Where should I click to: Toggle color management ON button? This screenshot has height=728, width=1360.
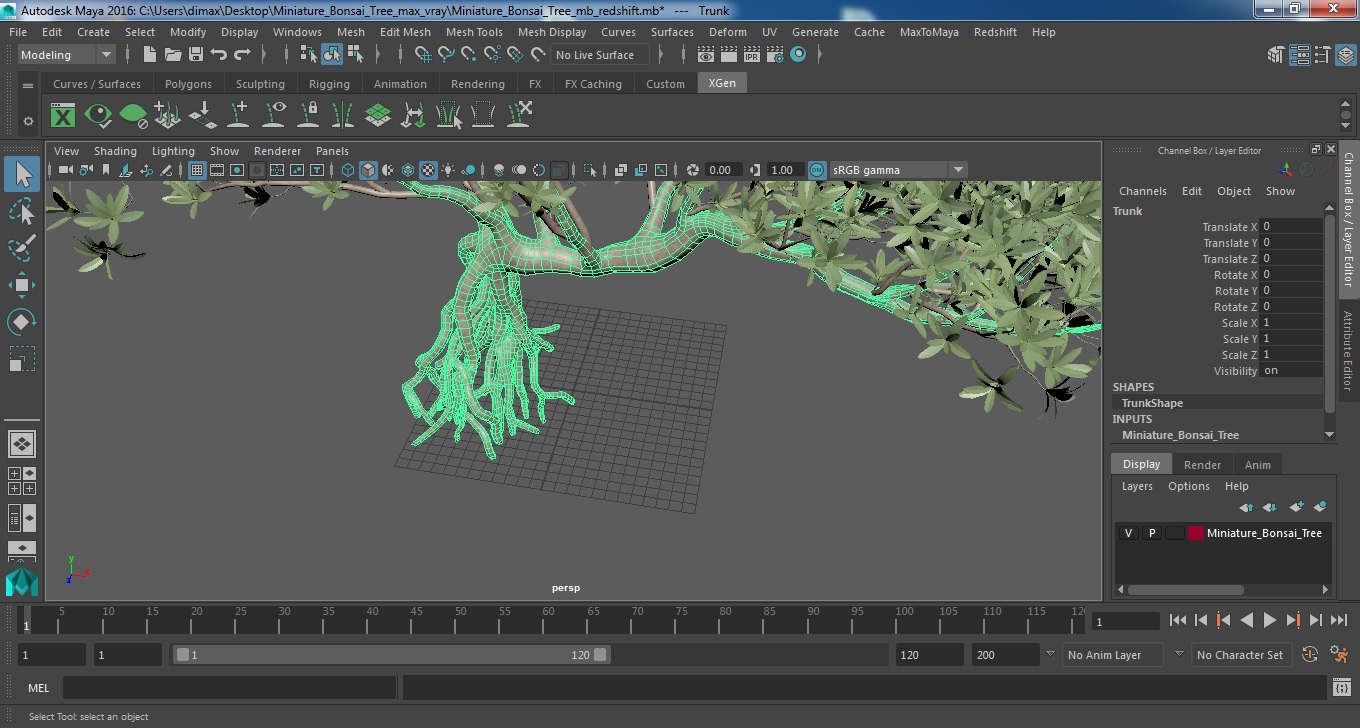pos(817,170)
